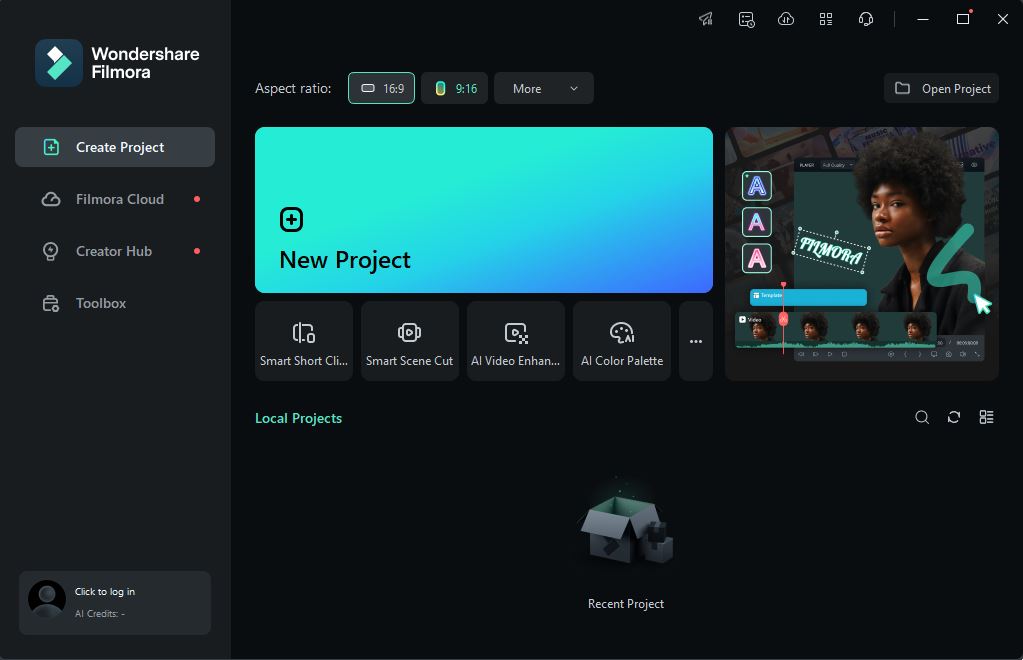This screenshot has height=660, width=1023.
Task: Open AI Video Enhancer tool
Action: (x=516, y=341)
